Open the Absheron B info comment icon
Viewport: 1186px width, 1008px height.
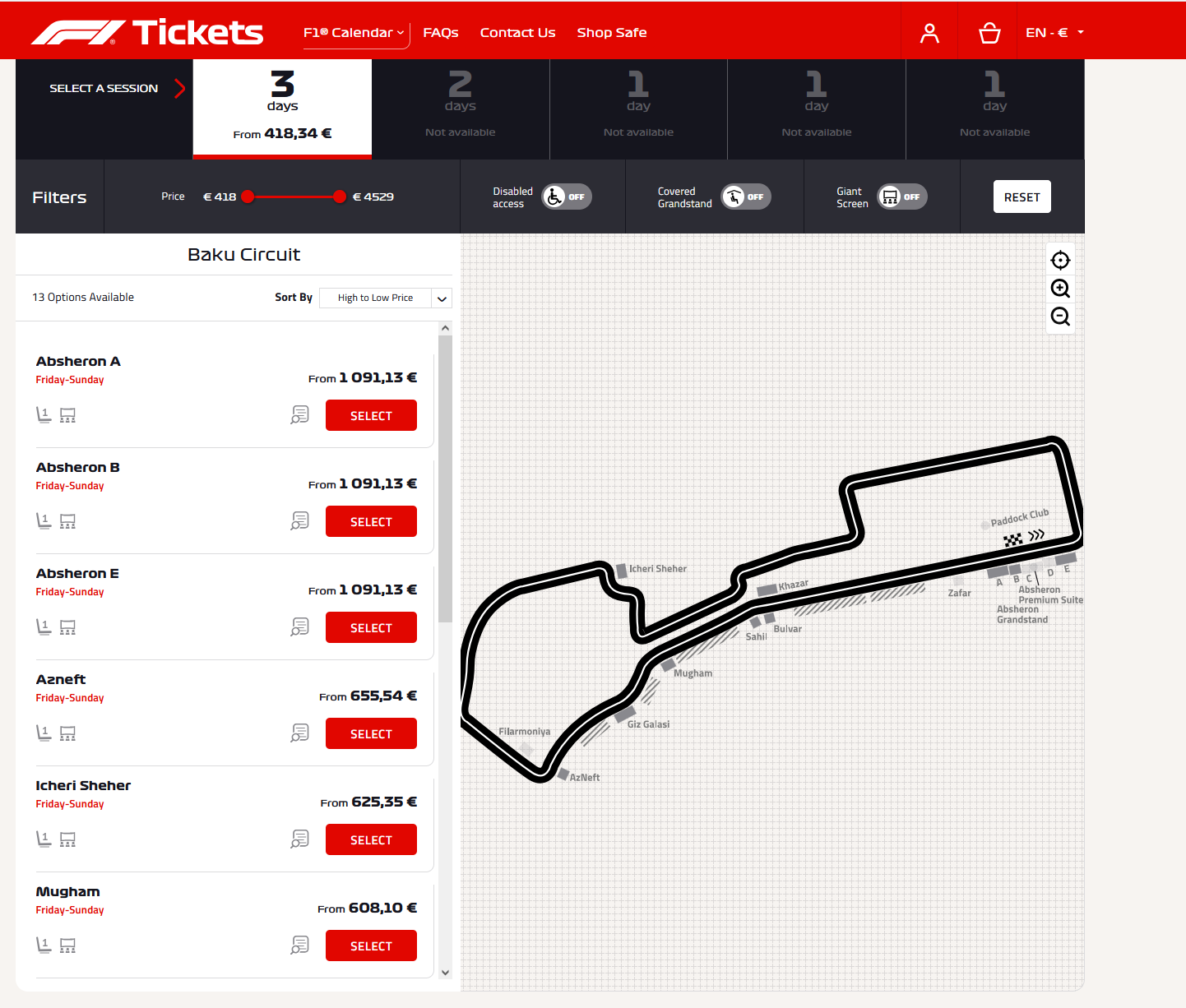pyautogui.click(x=300, y=521)
